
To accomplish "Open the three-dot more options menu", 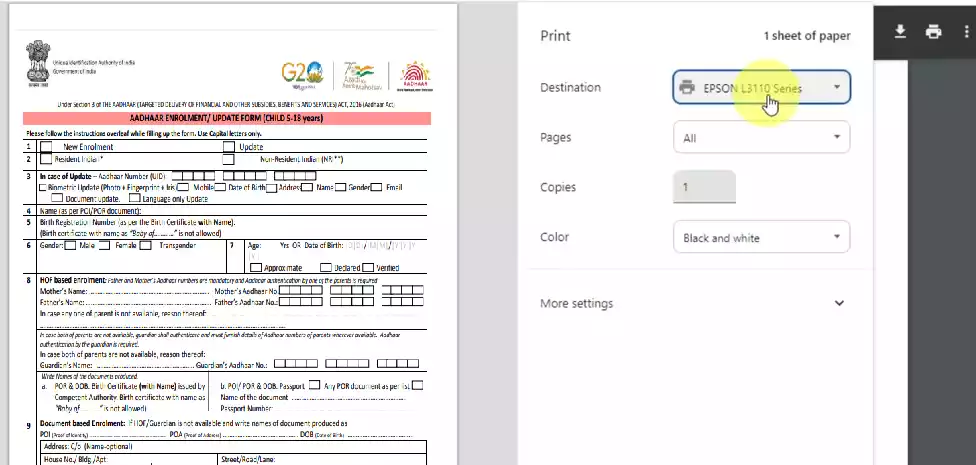I will pyautogui.click(x=967, y=32).
